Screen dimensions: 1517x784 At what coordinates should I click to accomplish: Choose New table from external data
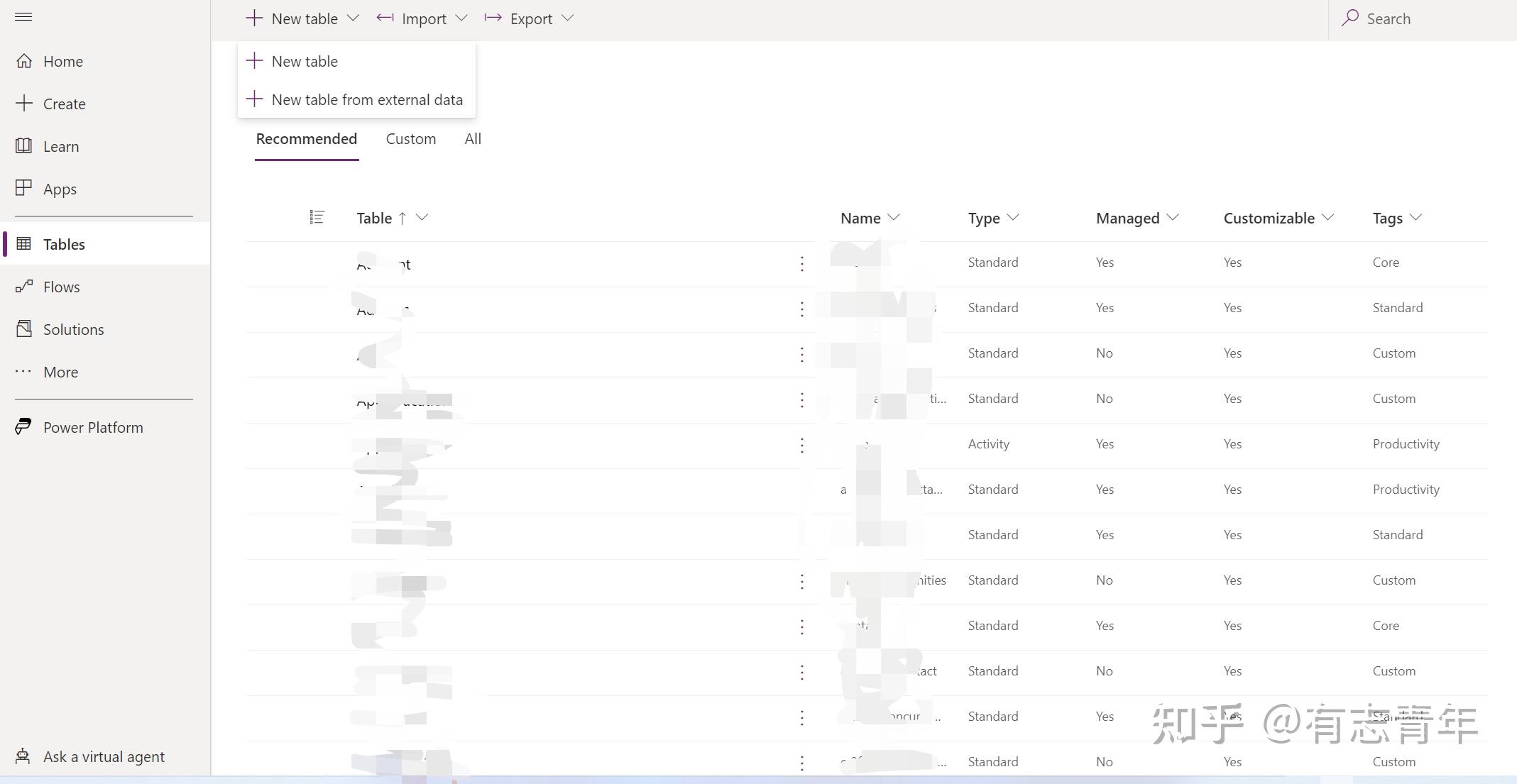[x=366, y=100]
